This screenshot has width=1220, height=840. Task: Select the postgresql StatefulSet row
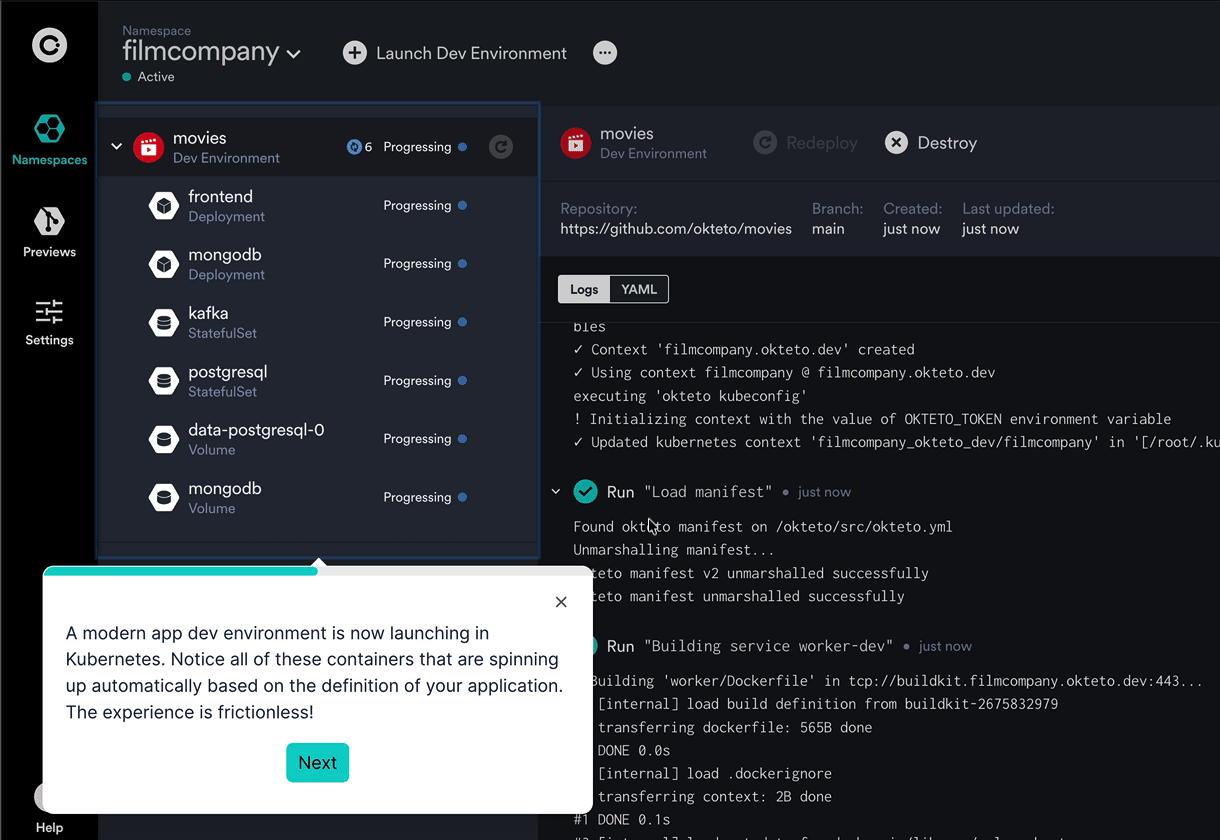(x=318, y=381)
